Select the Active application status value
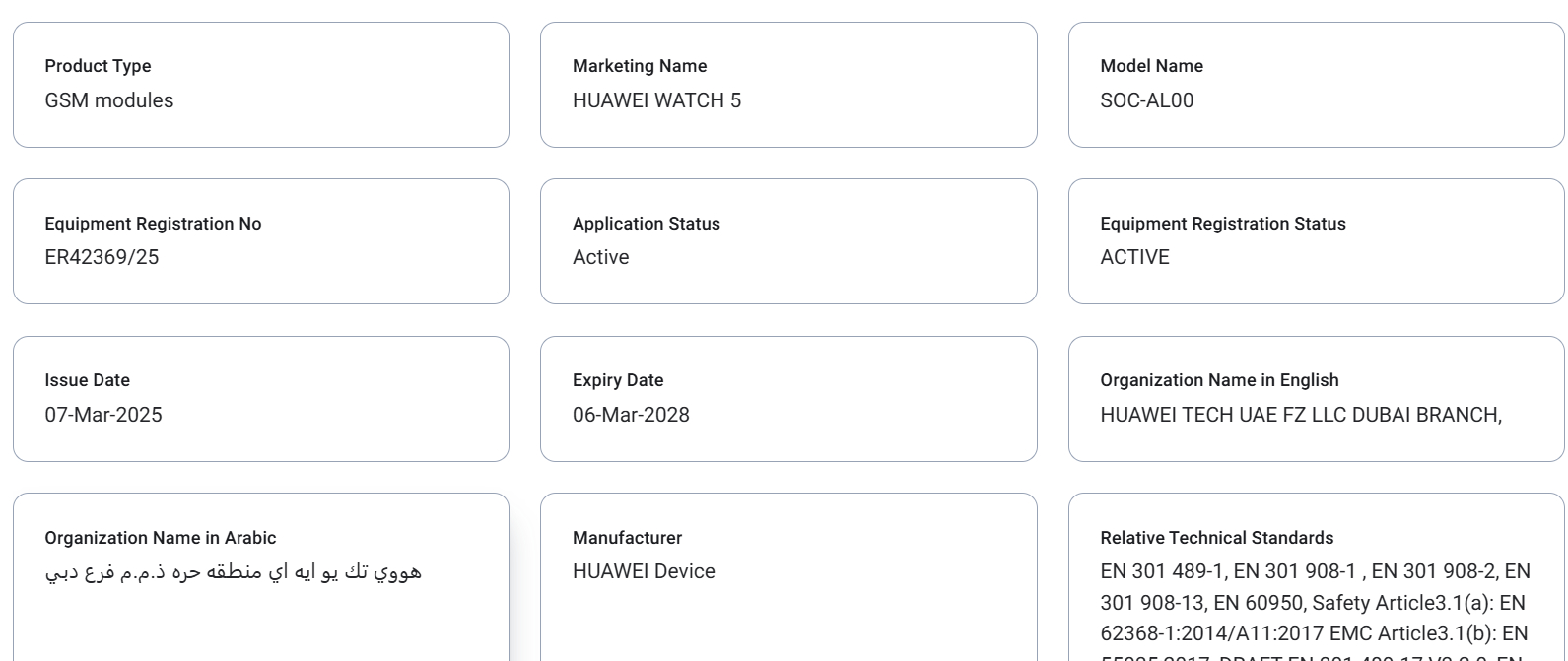The height and width of the screenshot is (661, 1568). pos(600,257)
